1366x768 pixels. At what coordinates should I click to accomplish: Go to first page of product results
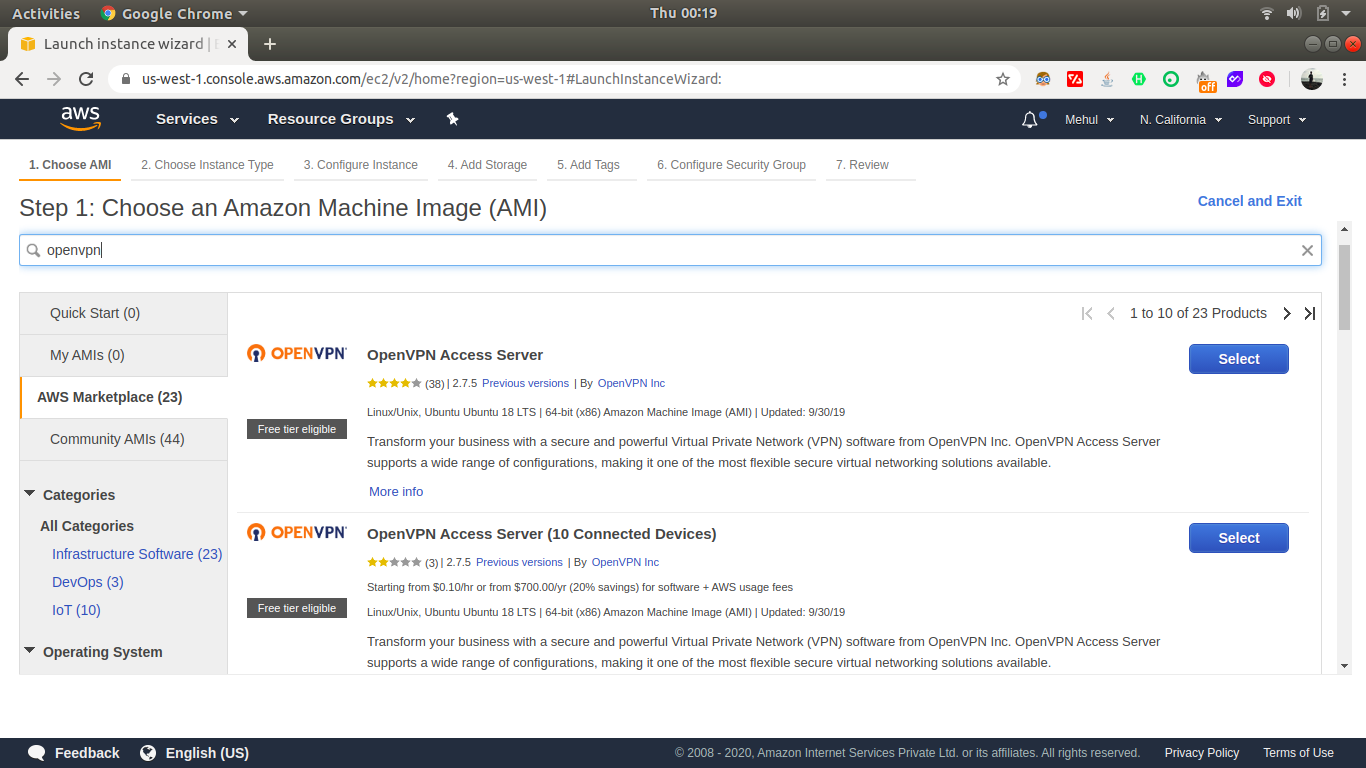[1087, 314]
